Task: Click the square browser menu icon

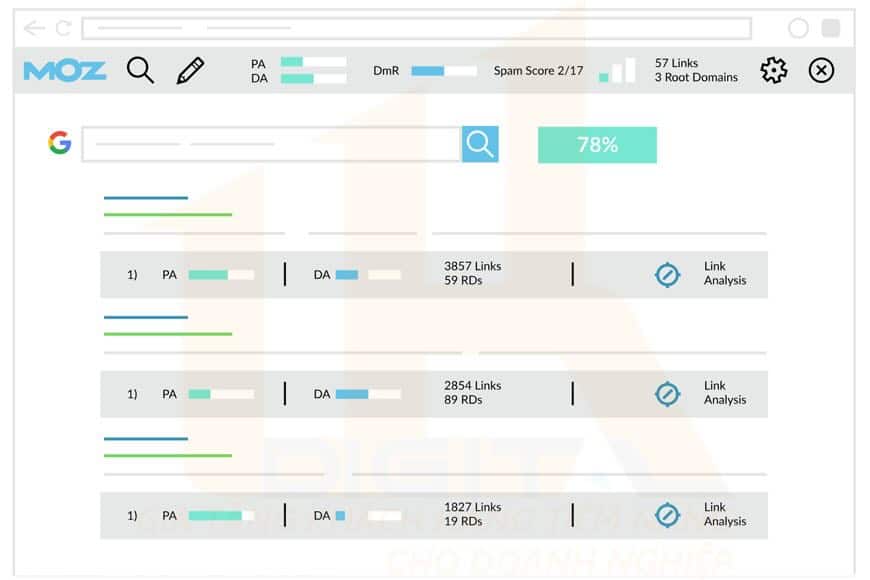Action: 831,28
